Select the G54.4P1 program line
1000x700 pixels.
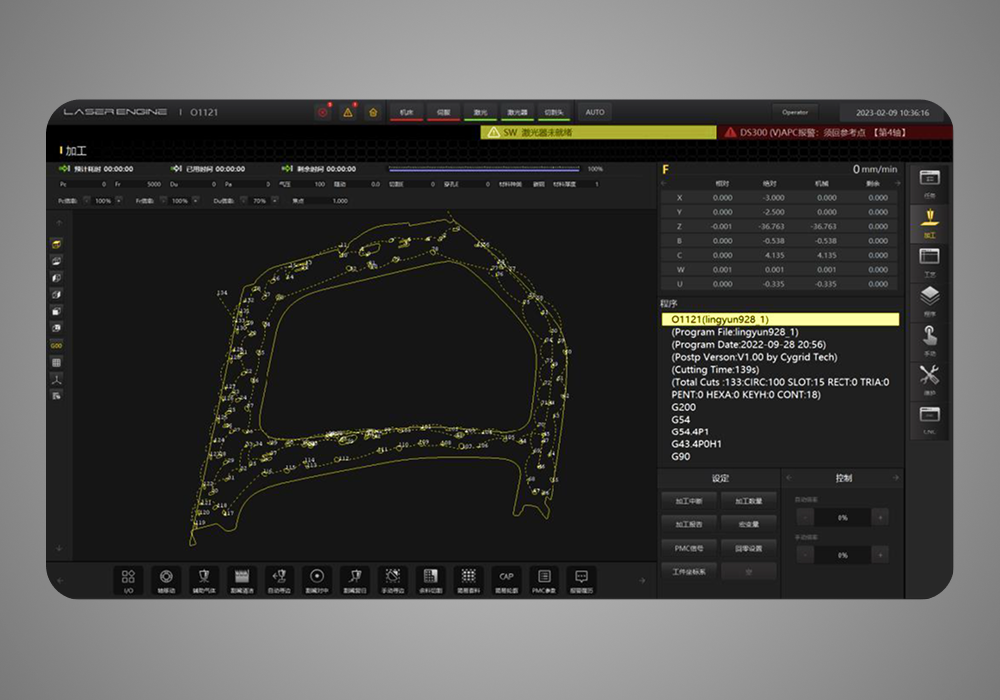coord(690,432)
